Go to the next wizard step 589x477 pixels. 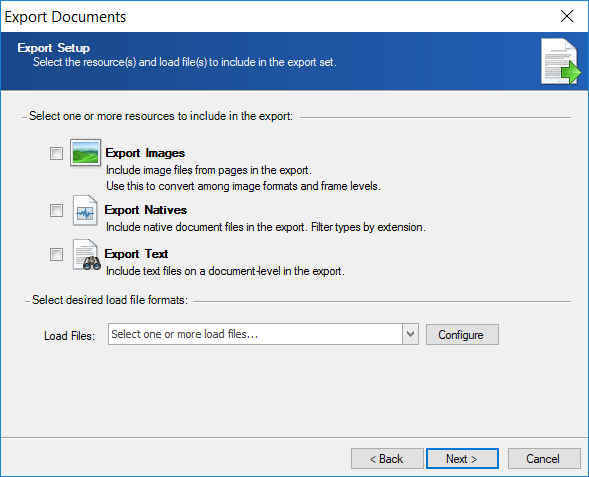click(x=462, y=458)
